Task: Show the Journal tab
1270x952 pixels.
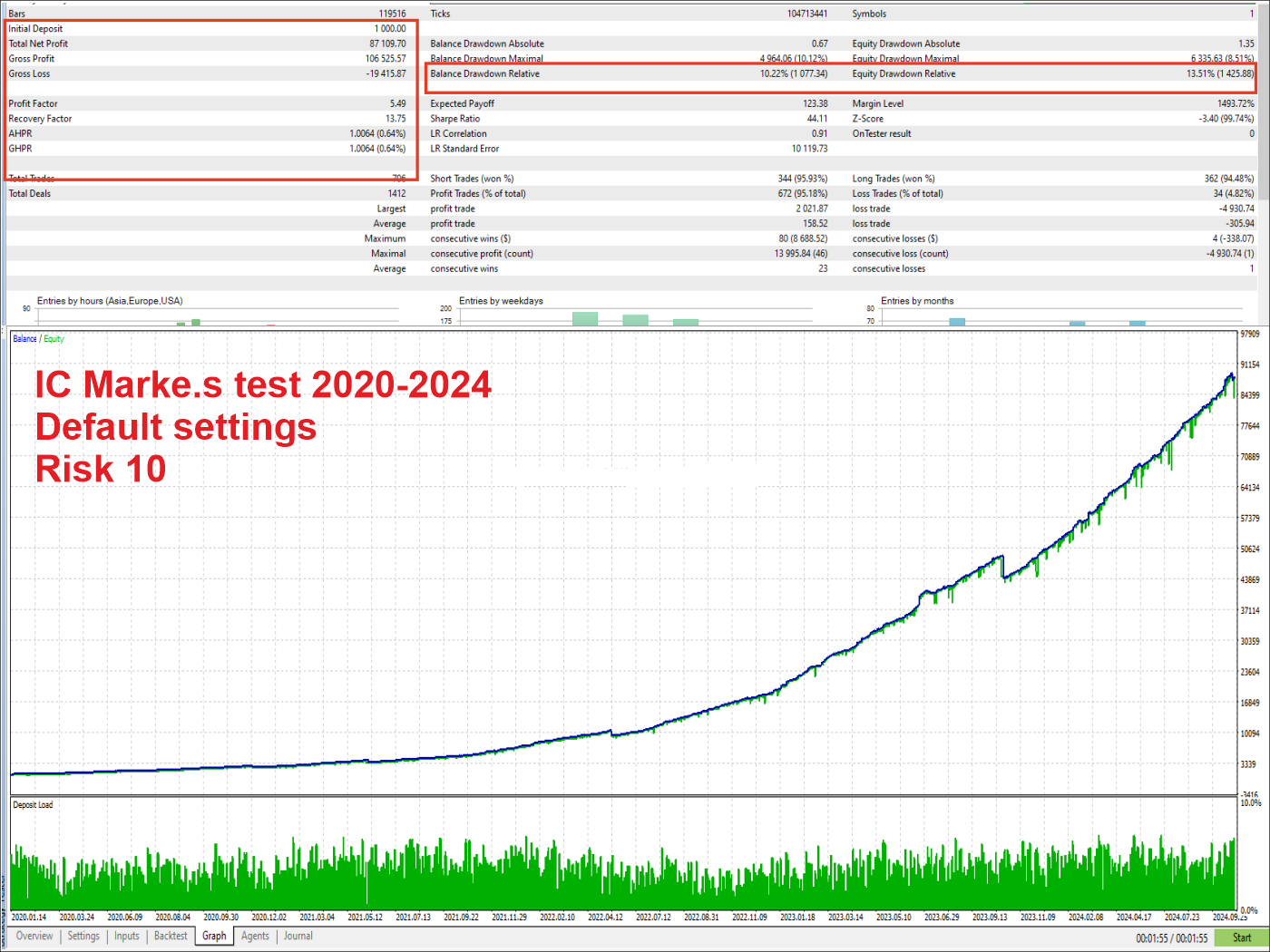Action: point(298,936)
